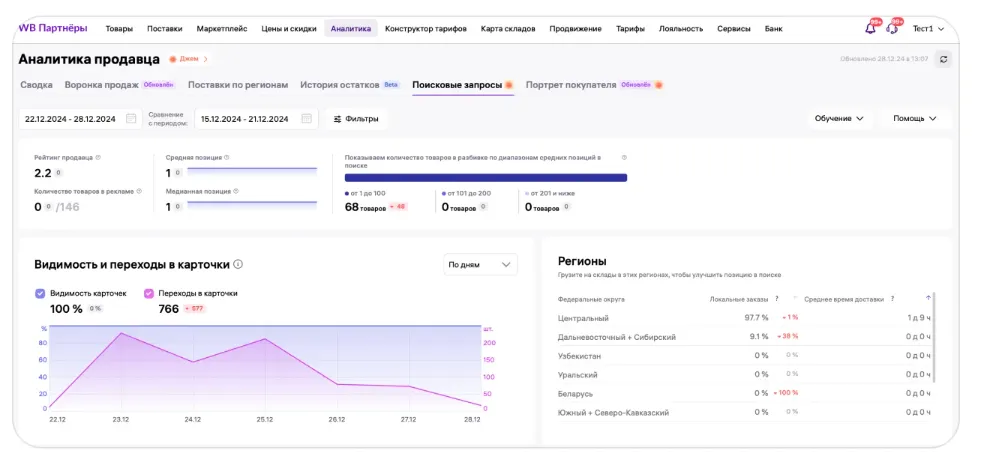Viewport: 986px width, 465px height.
Task: Click help icon beside Локальные заказы column
Action: (x=778, y=298)
